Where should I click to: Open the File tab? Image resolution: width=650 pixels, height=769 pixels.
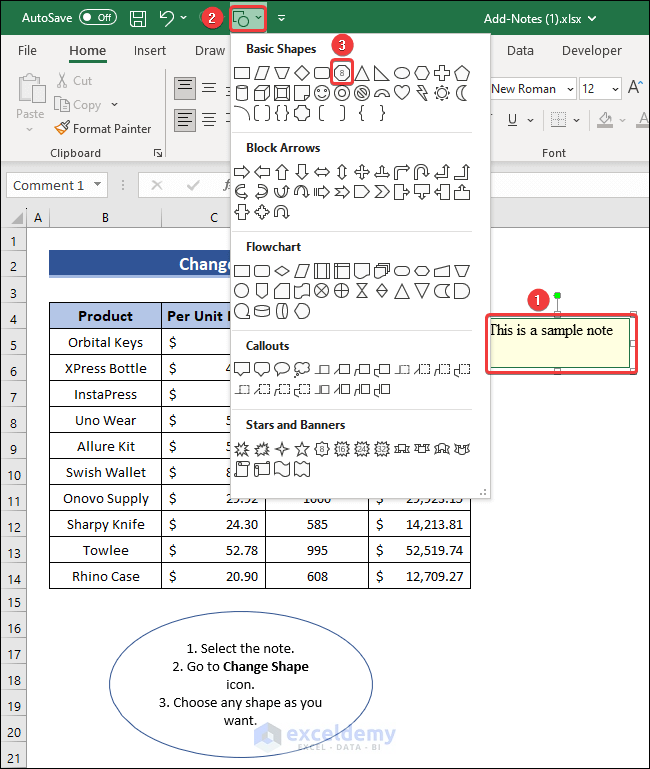pos(27,51)
